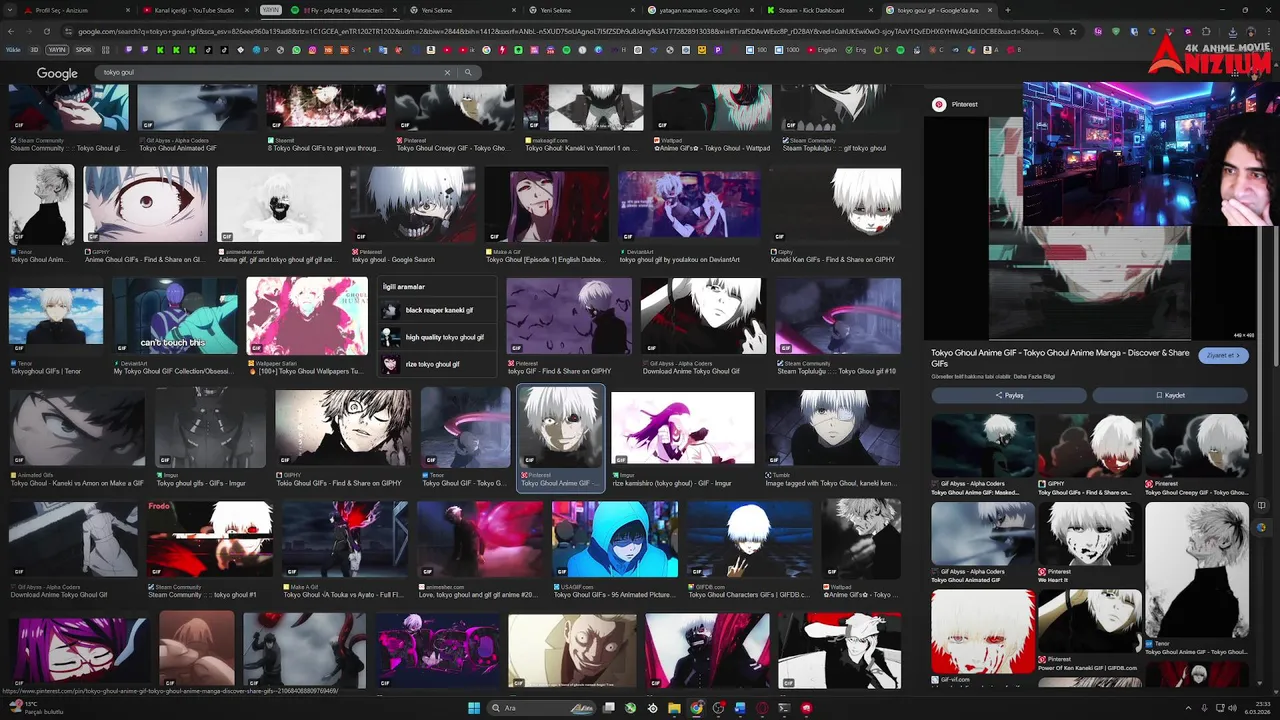Open the Pinterest source icon in preview panel
This screenshot has width=1280, height=720.
pyautogui.click(x=939, y=104)
